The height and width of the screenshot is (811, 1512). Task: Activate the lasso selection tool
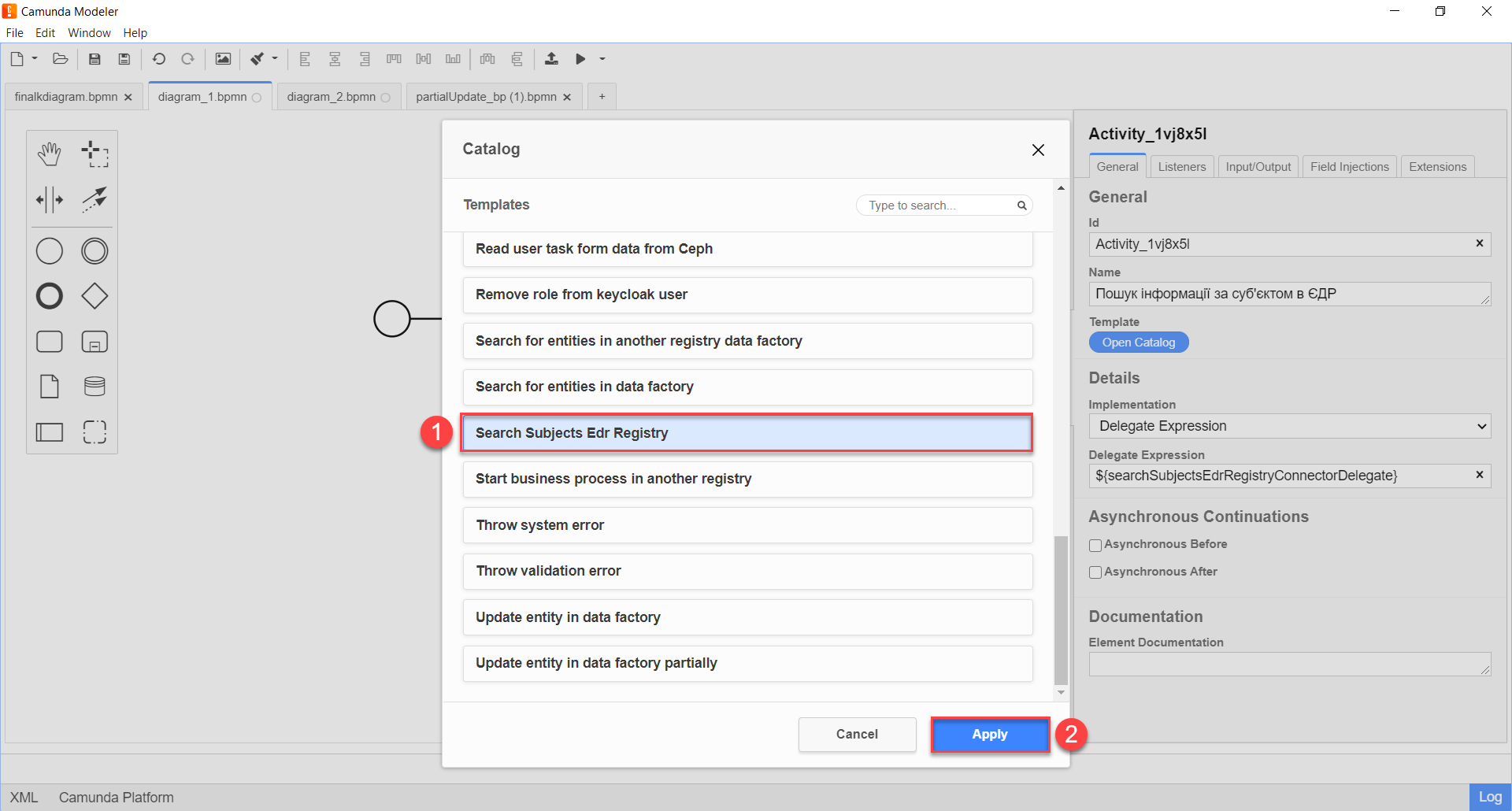click(94, 154)
